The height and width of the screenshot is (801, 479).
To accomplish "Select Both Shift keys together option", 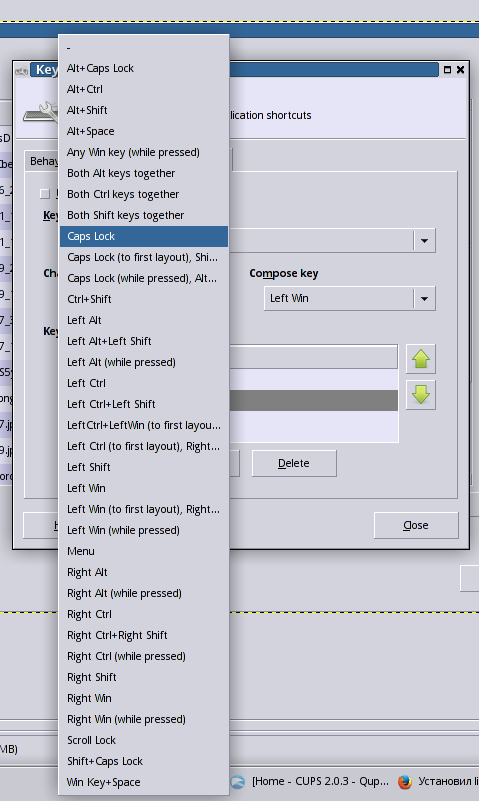I will pyautogui.click(x=144, y=215).
